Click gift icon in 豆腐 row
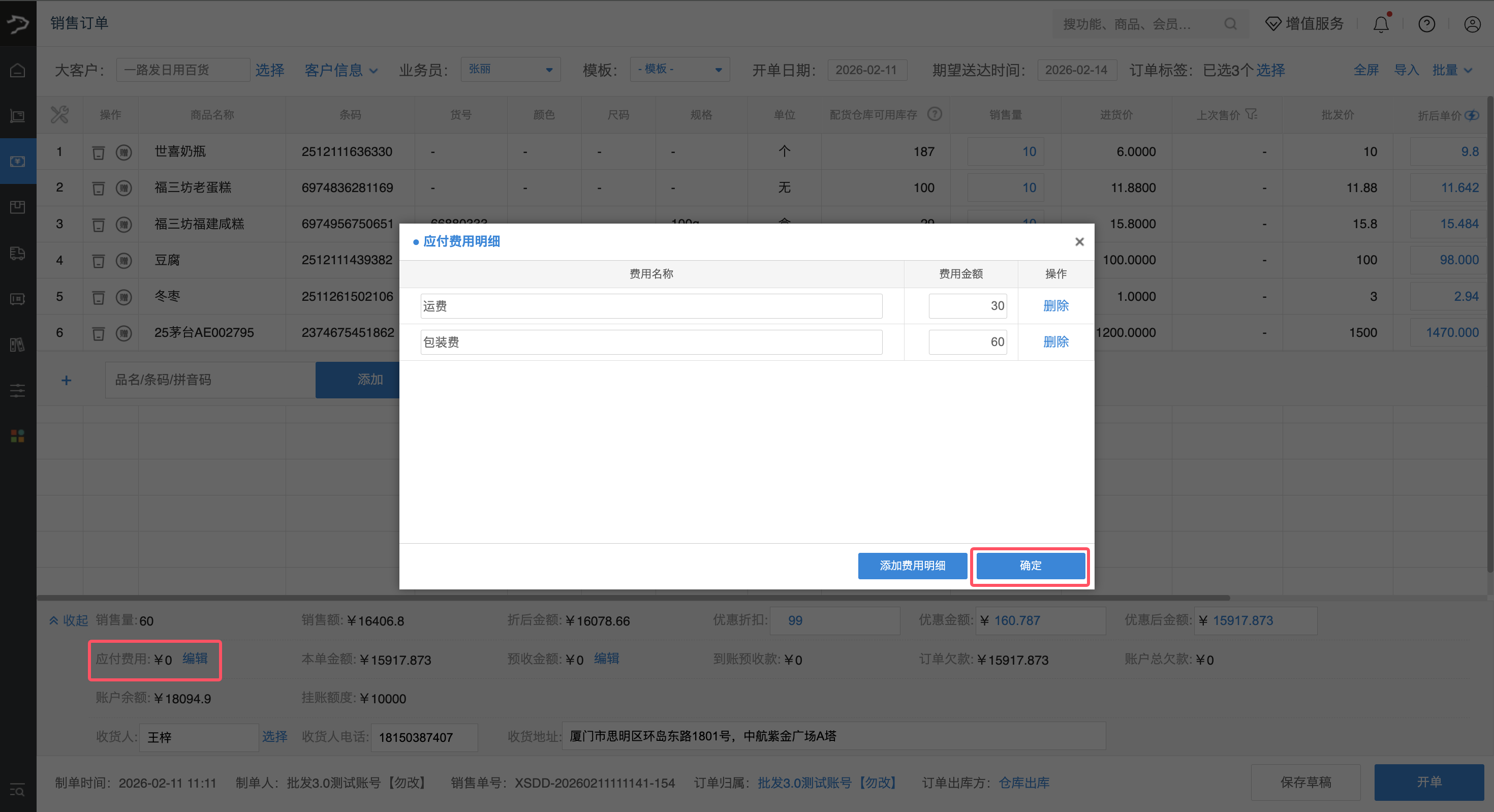Viewport: 1494px width, 812px height. tap(123, 261)
